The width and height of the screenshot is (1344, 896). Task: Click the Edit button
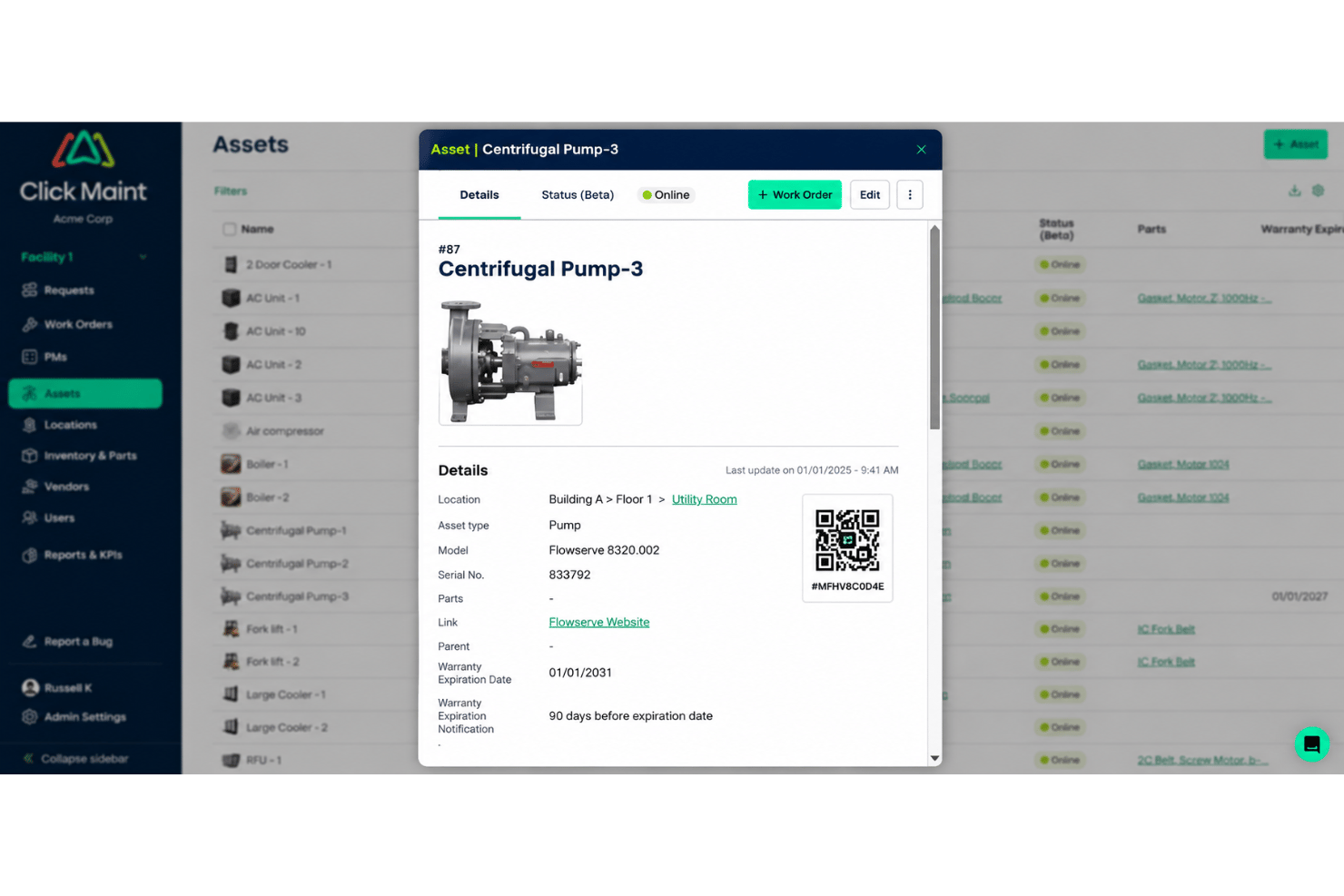pyautogui.click(x=870, y=195)
